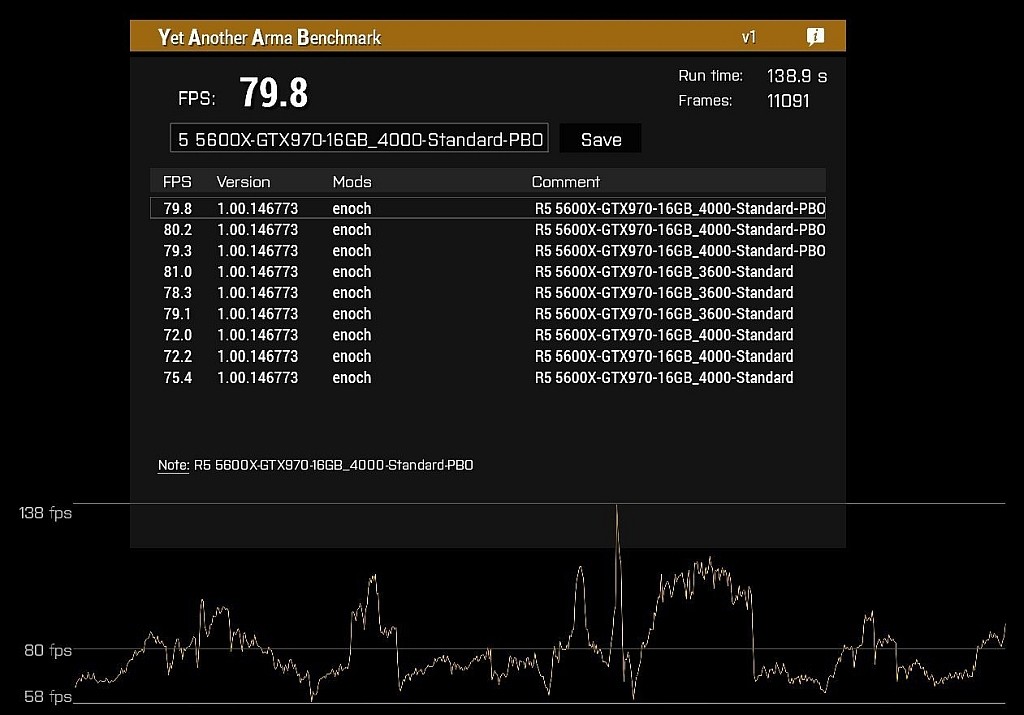
Task: Select the 72.2 FPS result row
Action: 488,357
